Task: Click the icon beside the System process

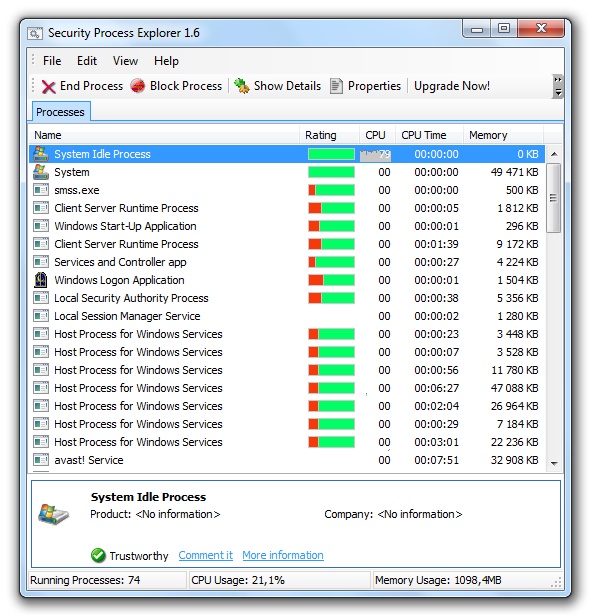Action: tap(41, 172)
